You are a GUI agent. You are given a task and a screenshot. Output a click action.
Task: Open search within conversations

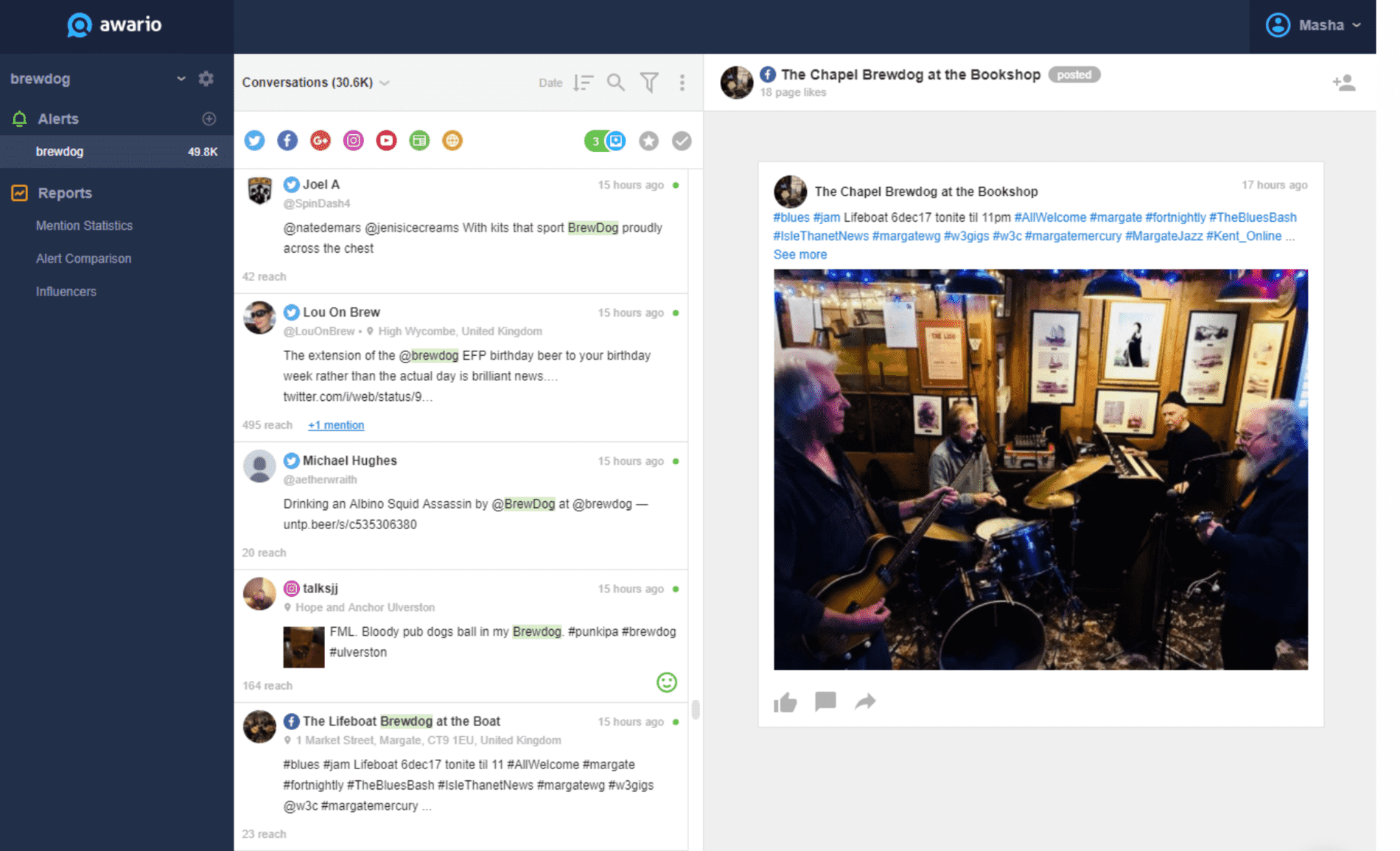pyautogui.click(x=615, y=83)
